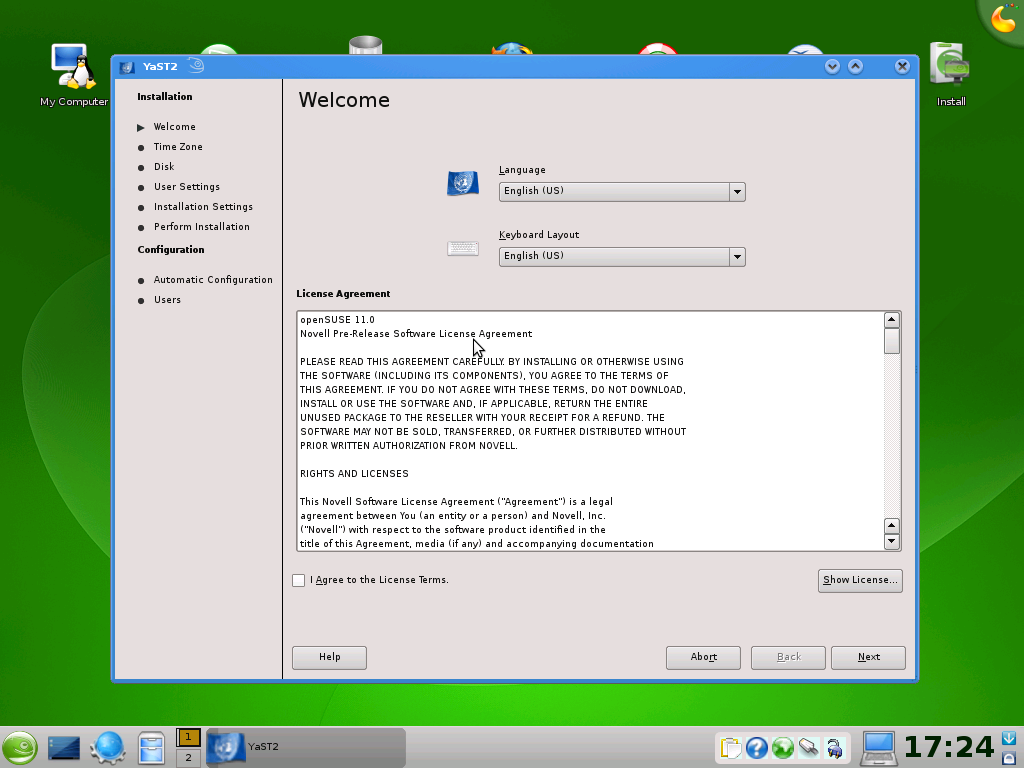Launch the Install desktop icon
Screen dimensions: 1024x768
(x=950, y=74)
